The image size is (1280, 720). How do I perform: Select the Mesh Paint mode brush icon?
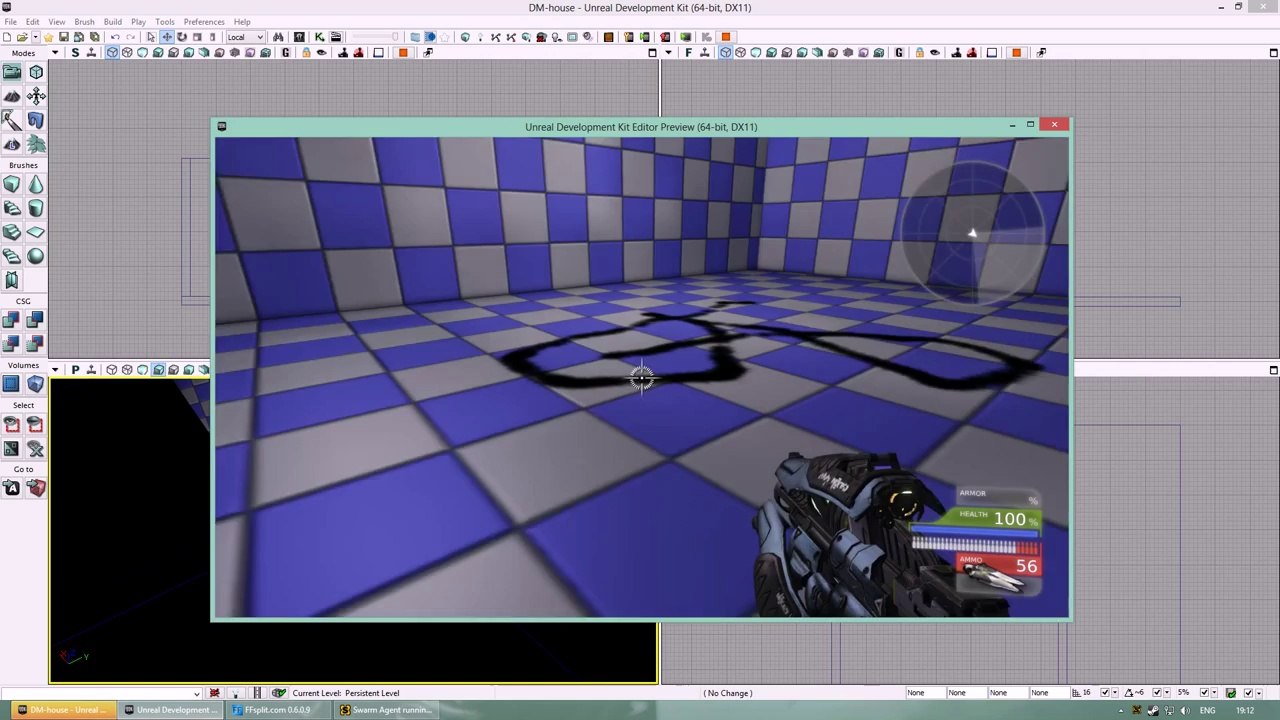[x=12, y=120]
